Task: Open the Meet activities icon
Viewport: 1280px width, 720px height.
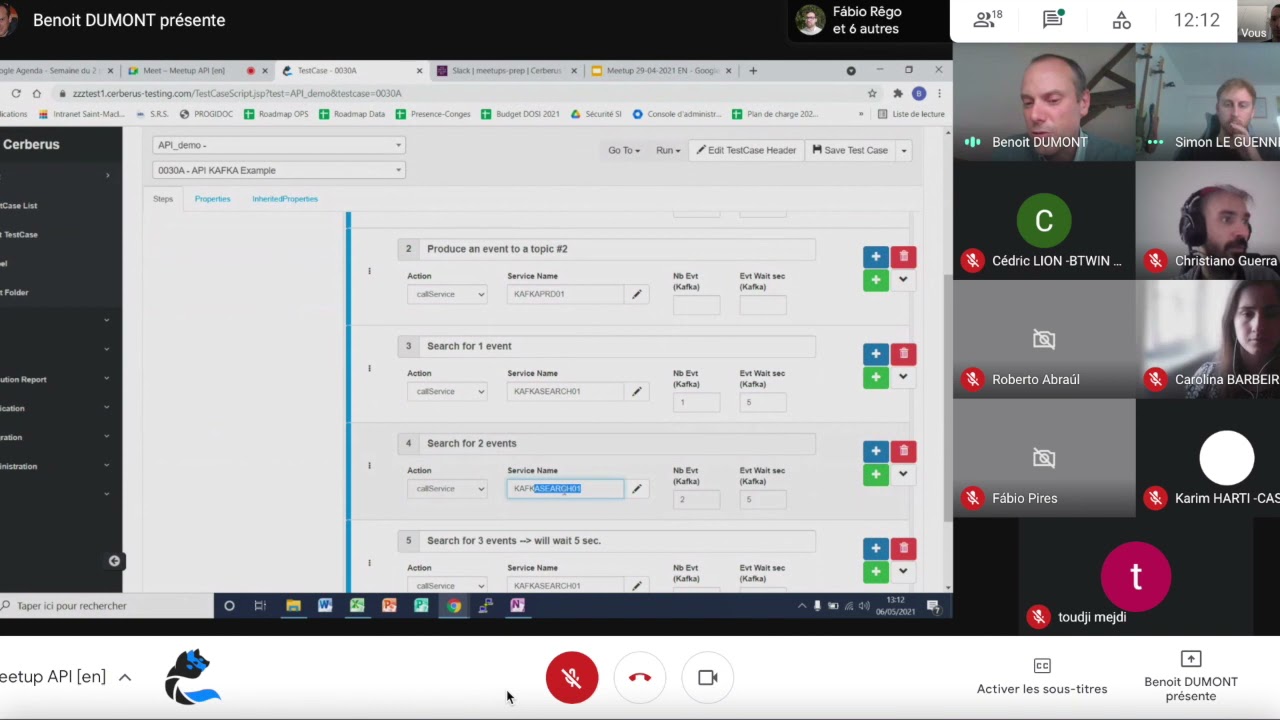Action: tap(1122, 19)
